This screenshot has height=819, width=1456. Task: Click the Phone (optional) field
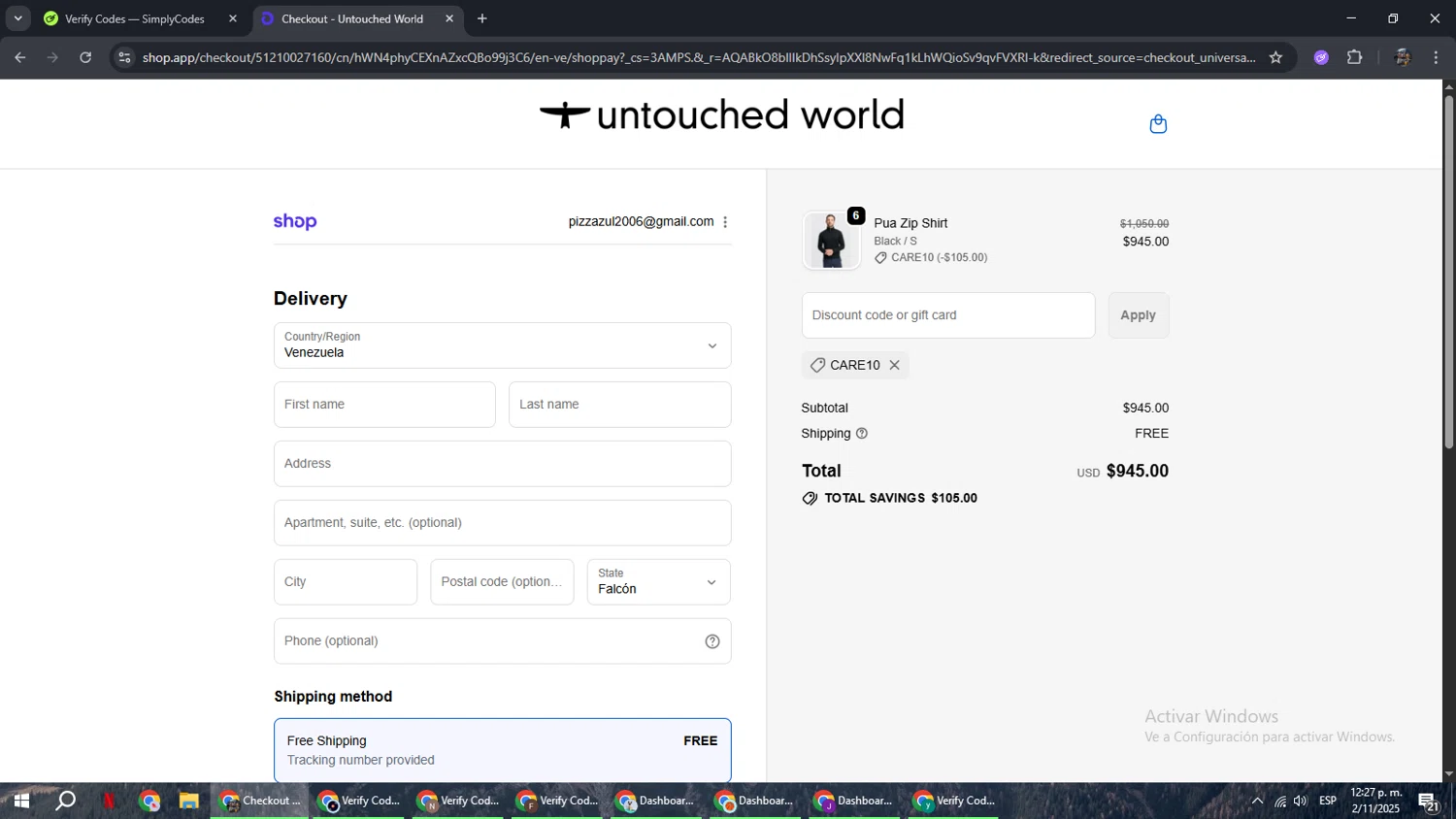(x=502, y=641)
